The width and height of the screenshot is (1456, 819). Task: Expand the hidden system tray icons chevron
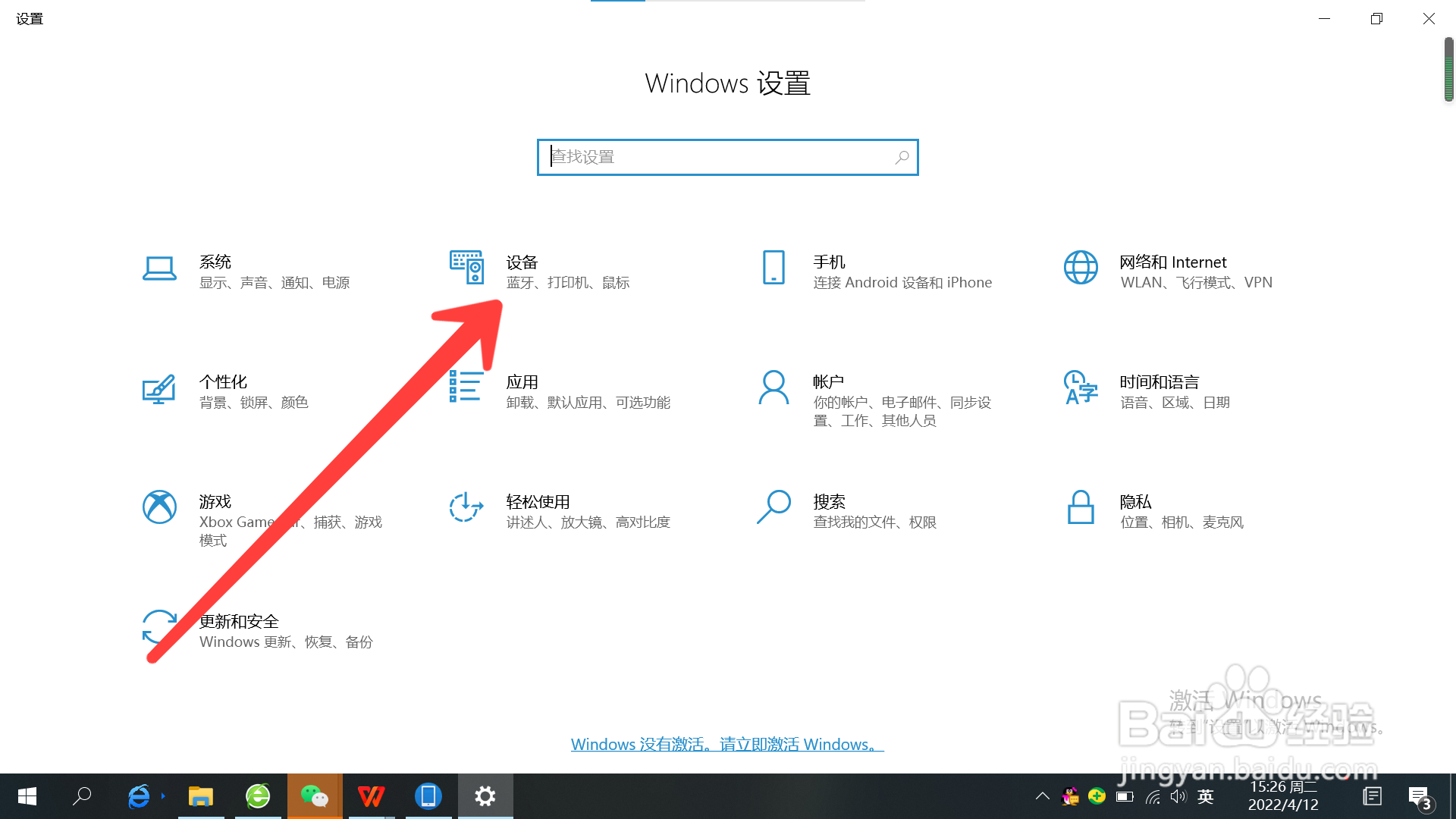click(x=1043, y=796)
